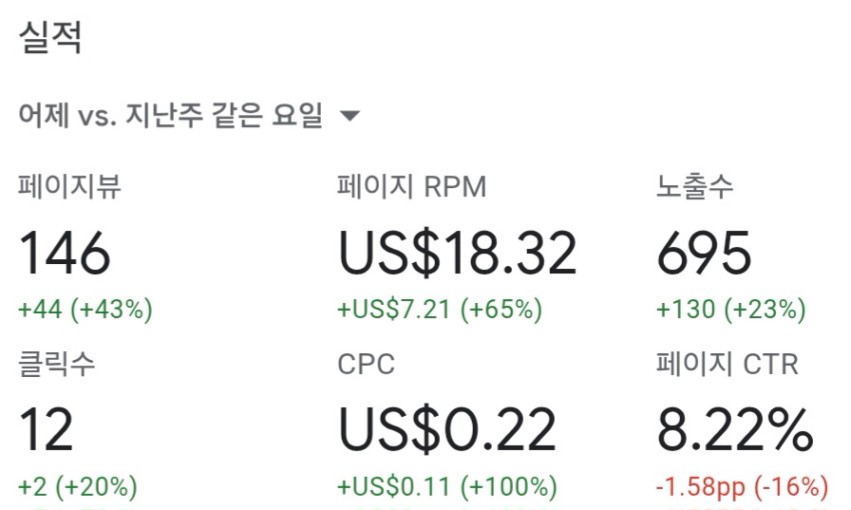
Task: Click the 실적 section heading
Action: [x=50, y=37]
